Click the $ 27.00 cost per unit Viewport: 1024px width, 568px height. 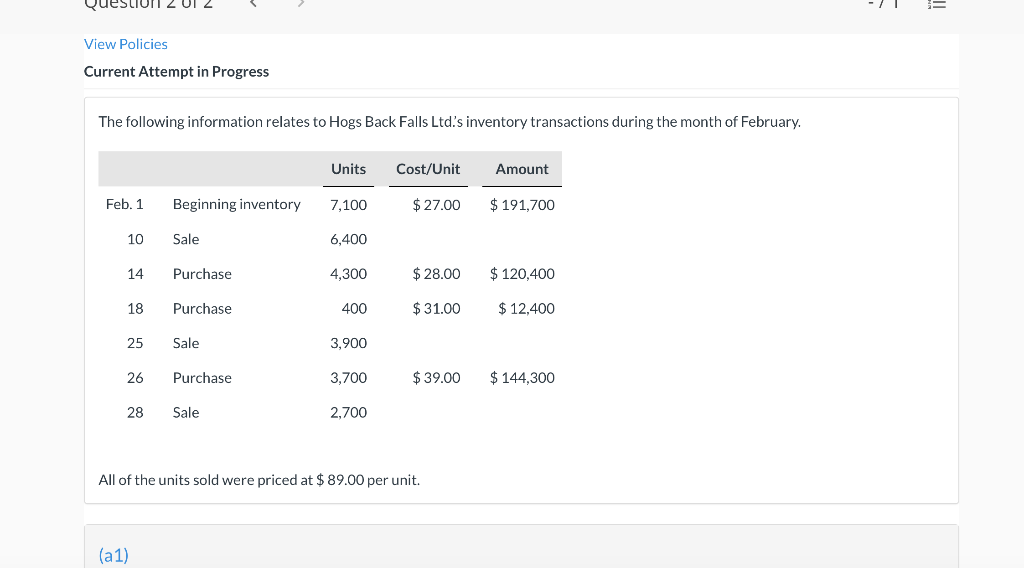pos(436,205)
